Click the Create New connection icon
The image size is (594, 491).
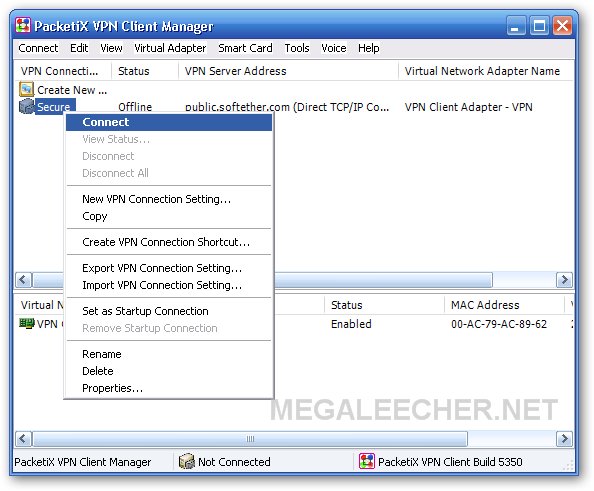tap(27, 89)
